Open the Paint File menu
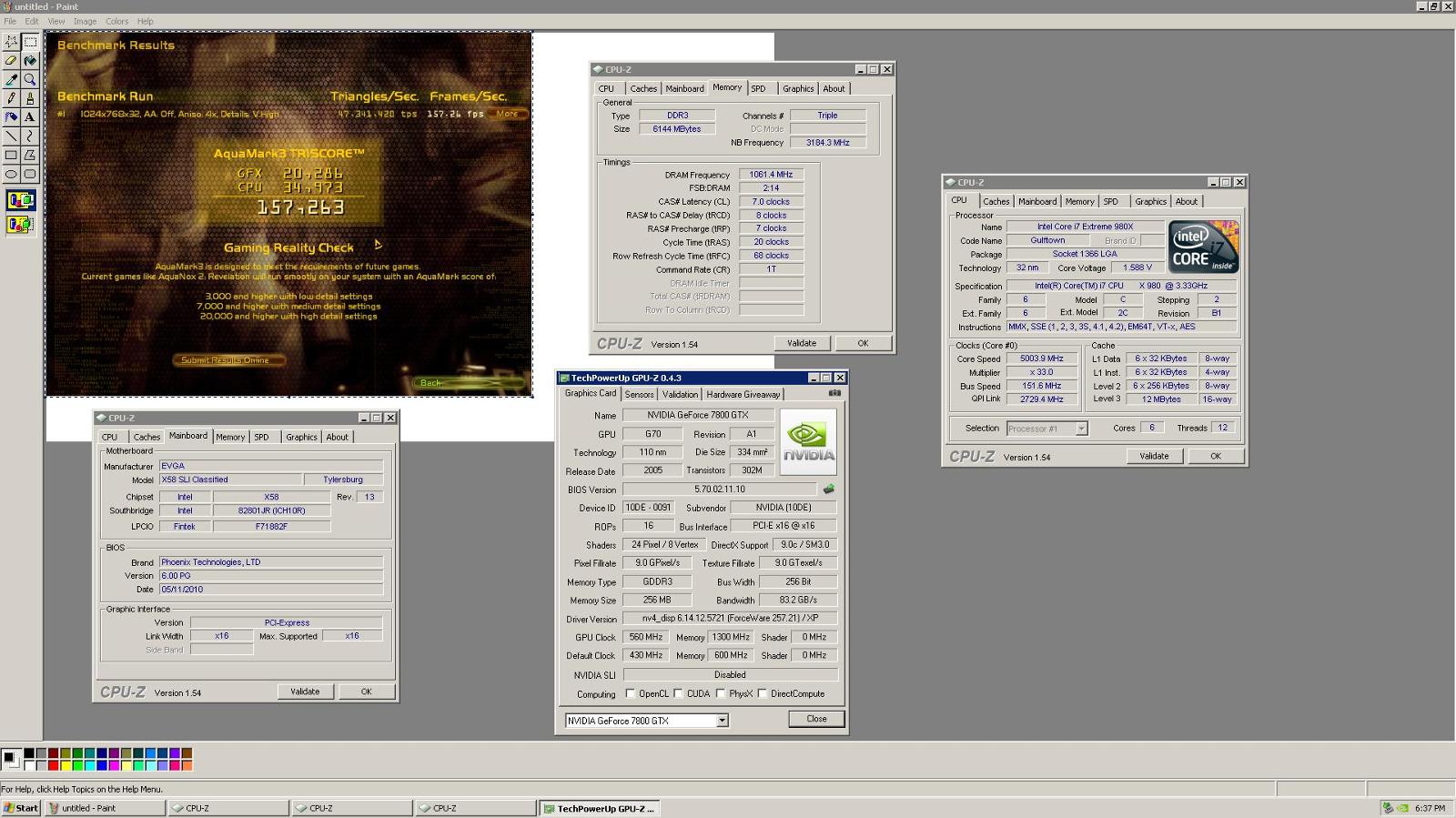This screenshot has height=818, width=1456. [10, 21]
